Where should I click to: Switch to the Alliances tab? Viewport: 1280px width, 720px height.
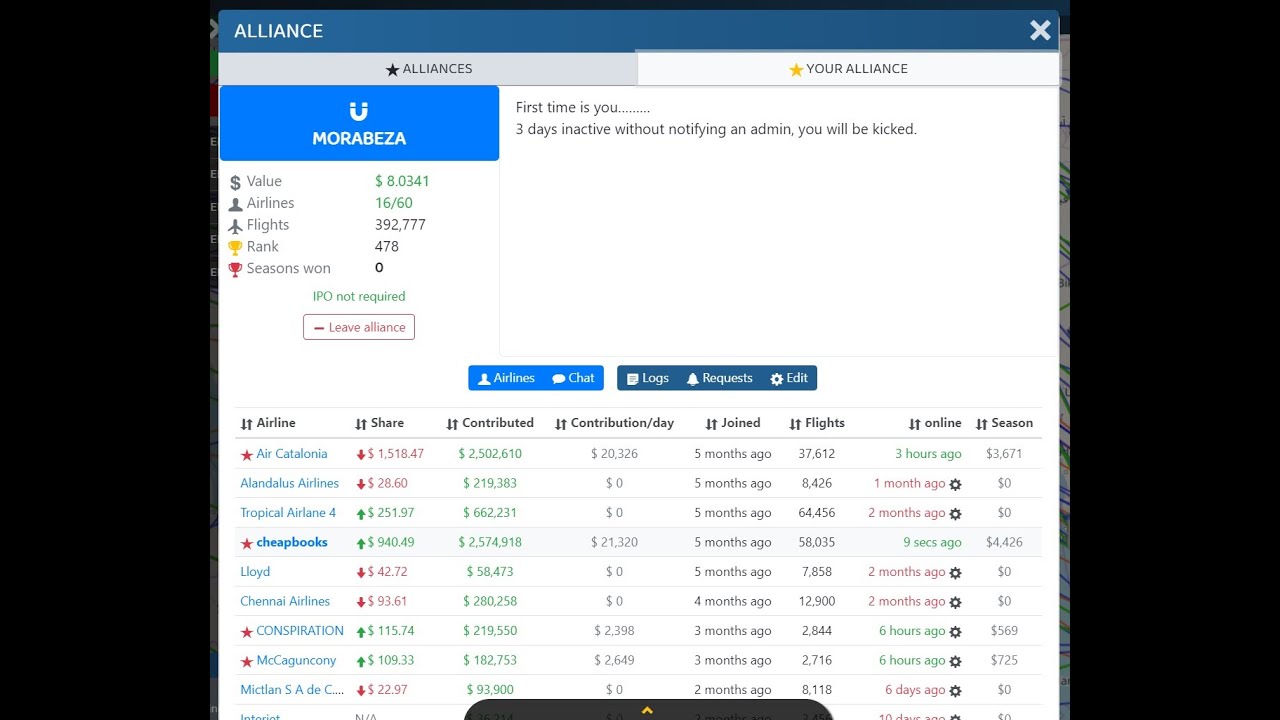click(428, 69)
